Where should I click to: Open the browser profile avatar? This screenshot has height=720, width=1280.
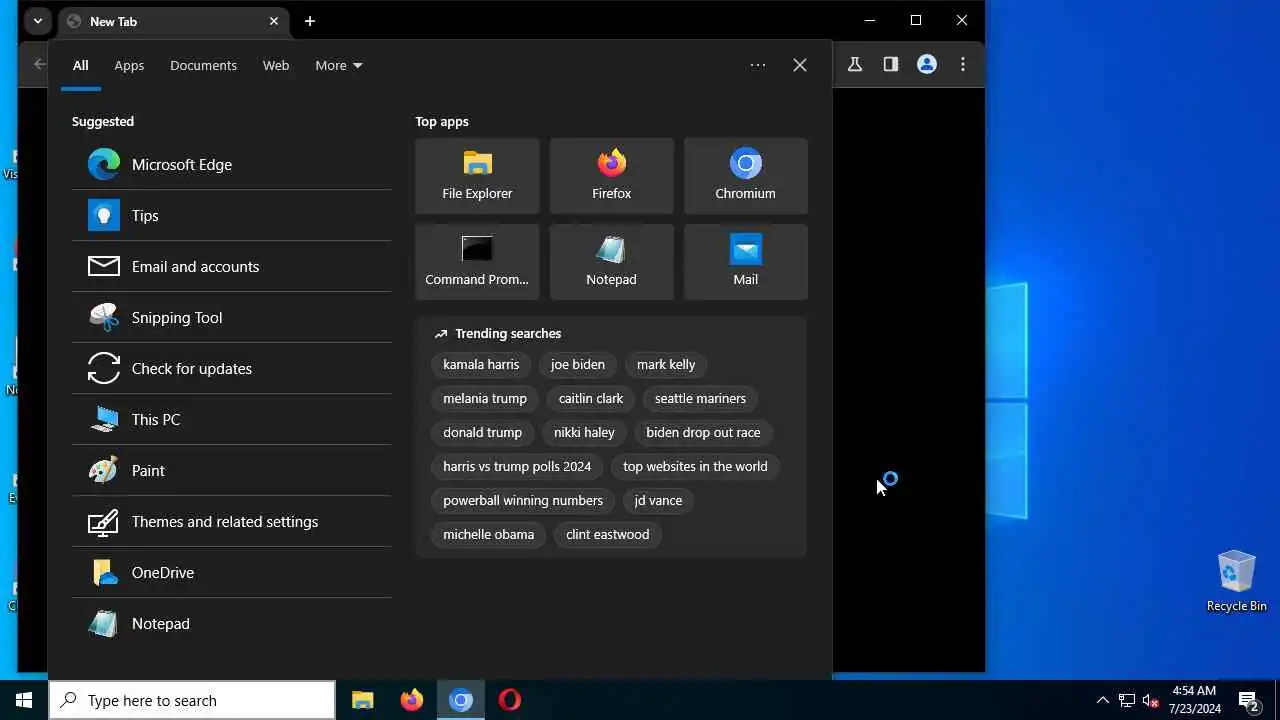pyautogui.click(x=927, y=64)
